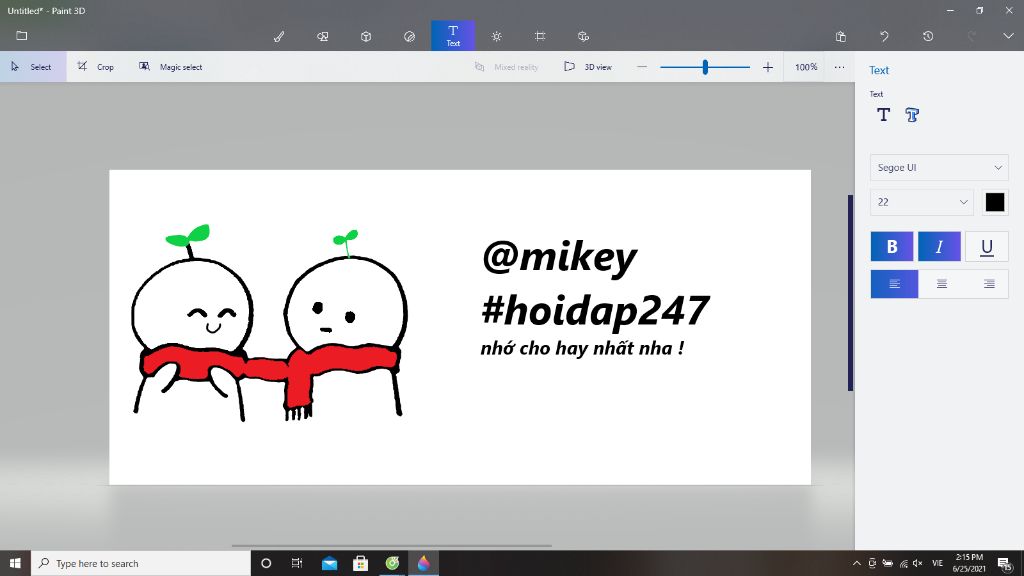Viewport: 1024px width, 576px height.
Task: Activate Magic select
Action: (170, 67)
